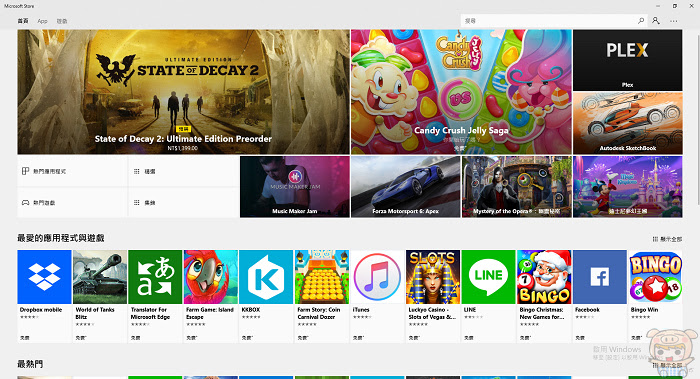Switch to the App tab

tap(42, 21)
